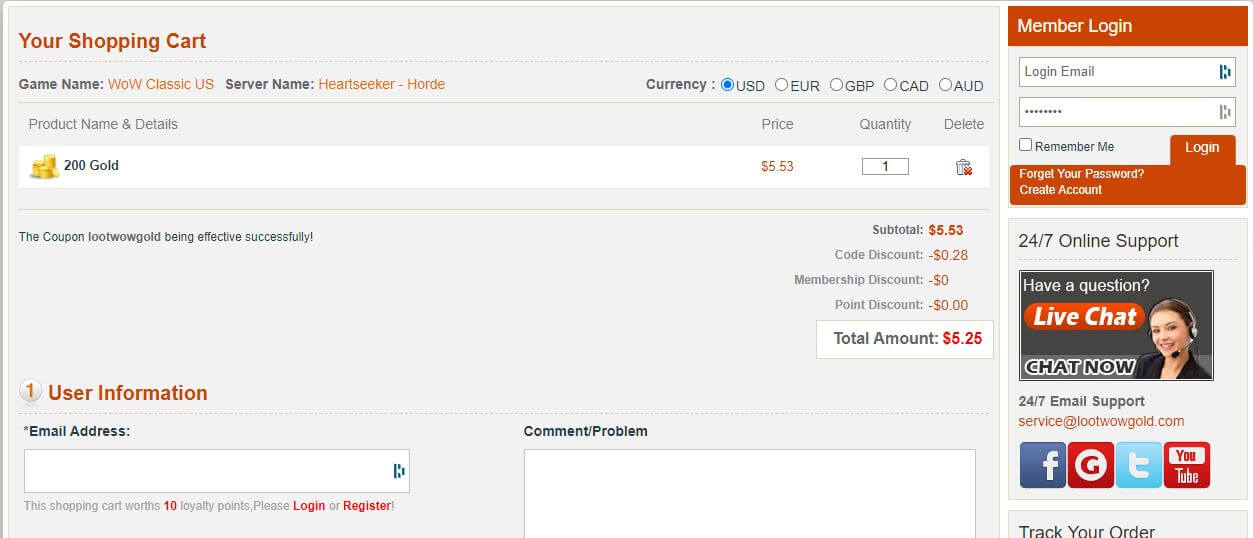This screenshot has height=538, width=1253.
Task: Click the 24/7 Email Support label
Action: tap(1082, 401)
